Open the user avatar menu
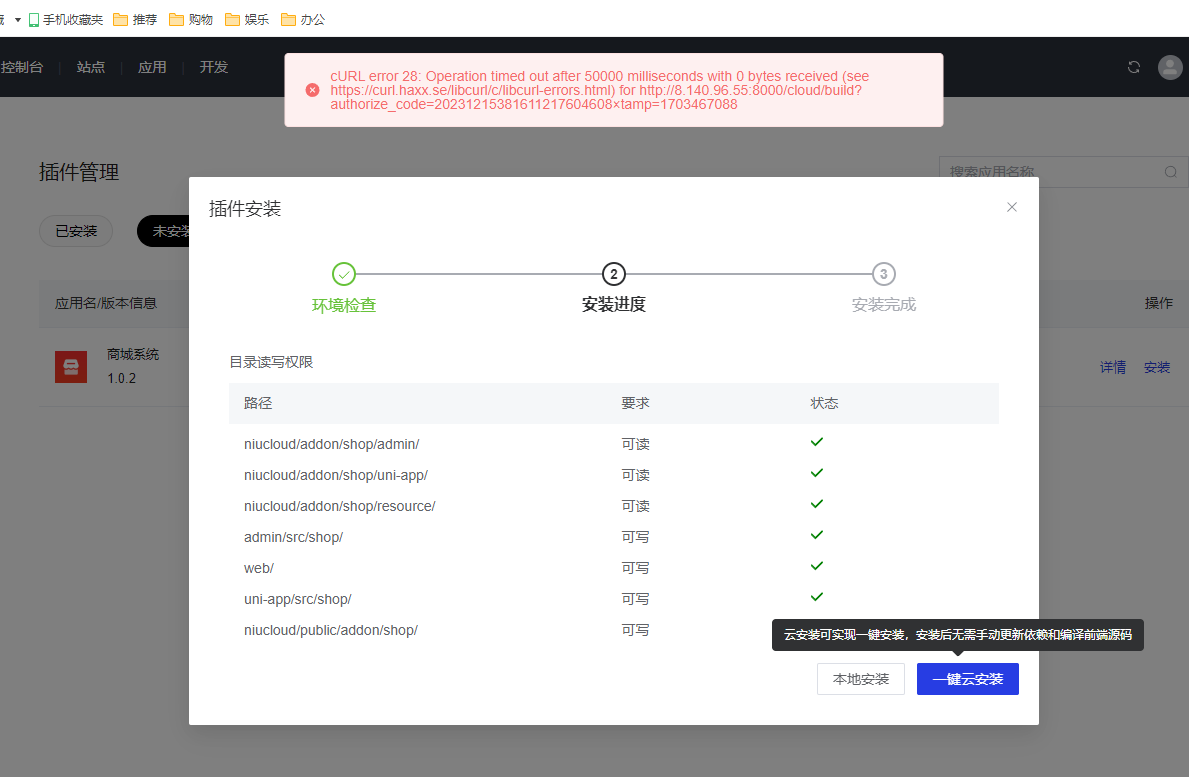Image resolution: width=1189 pixels, height=777 pixels. 1169,67
